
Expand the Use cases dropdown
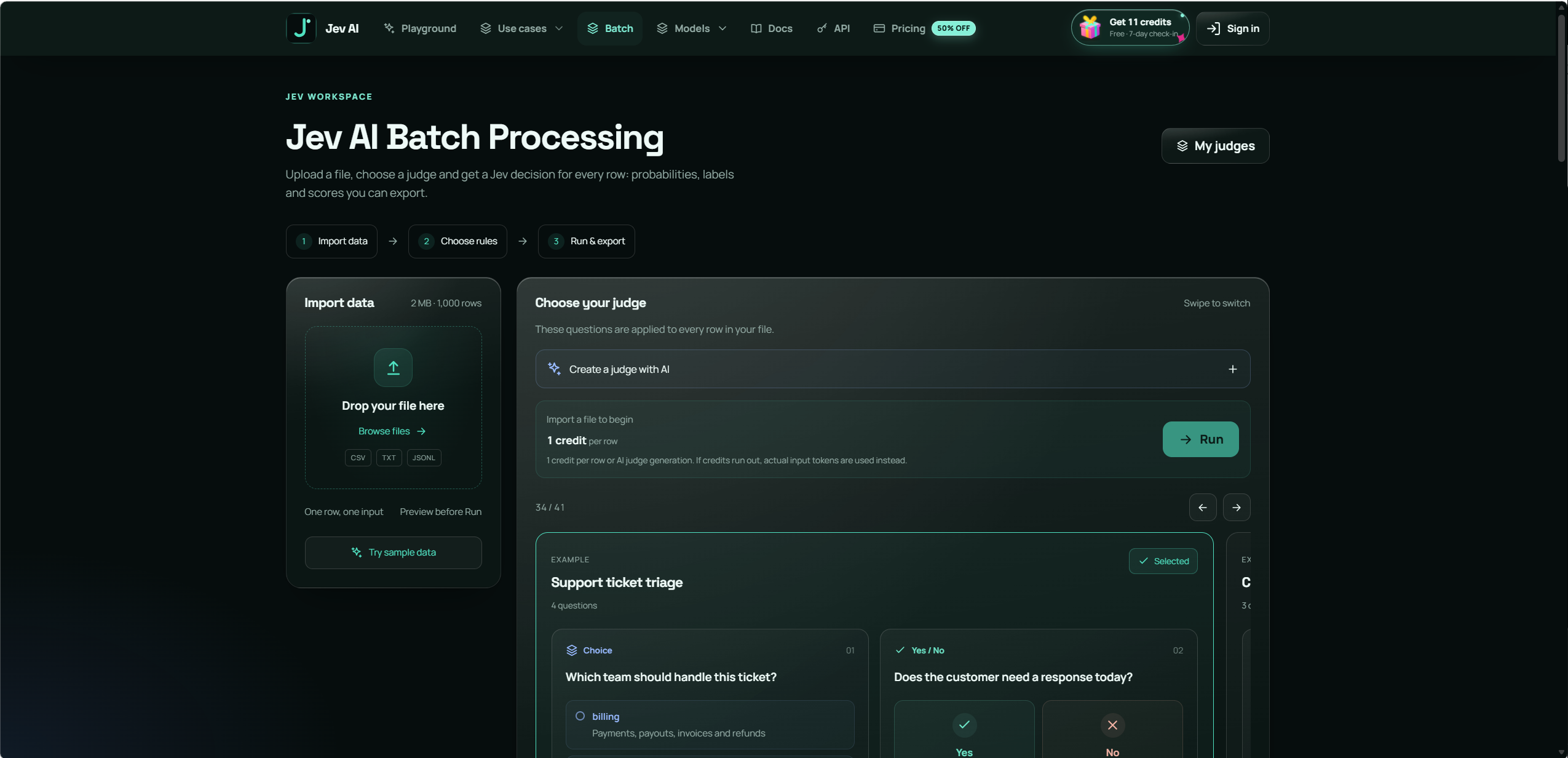(521, 28)
